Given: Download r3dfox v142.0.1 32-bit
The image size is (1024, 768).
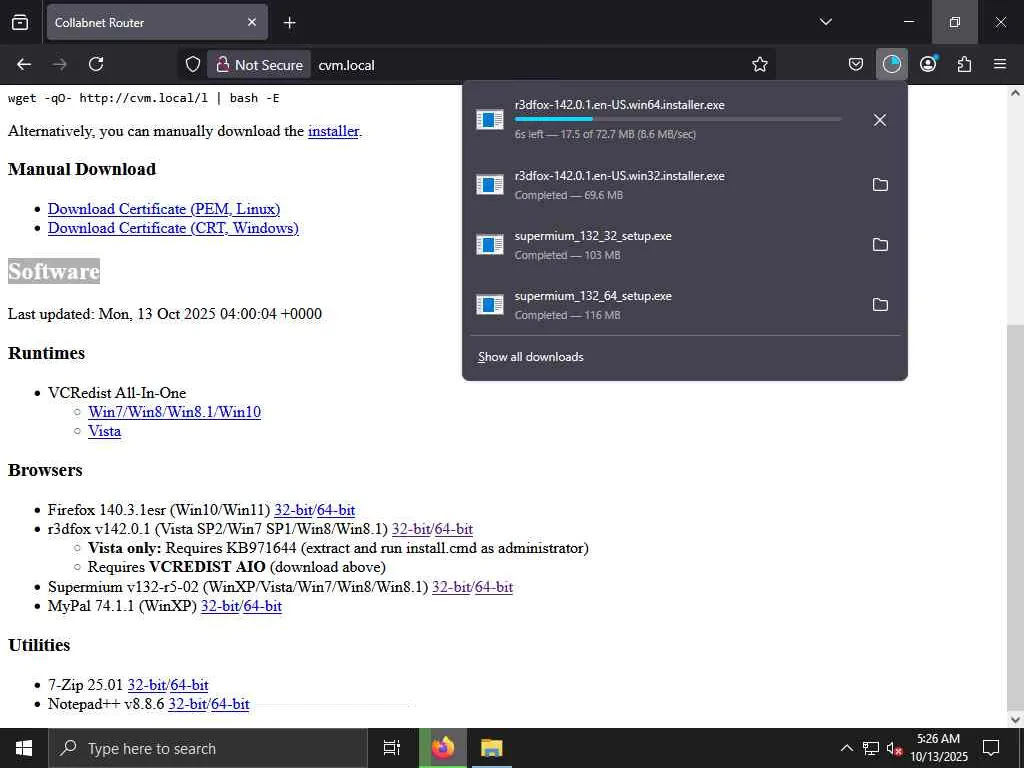Looking at the screenshot, I should click(x=411, y=529).
